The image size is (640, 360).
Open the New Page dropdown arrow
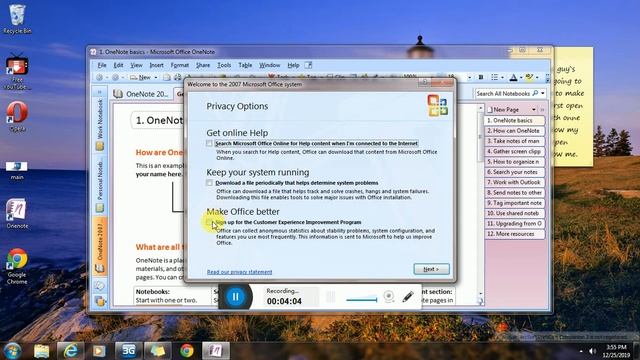click(x=533, y=110)
